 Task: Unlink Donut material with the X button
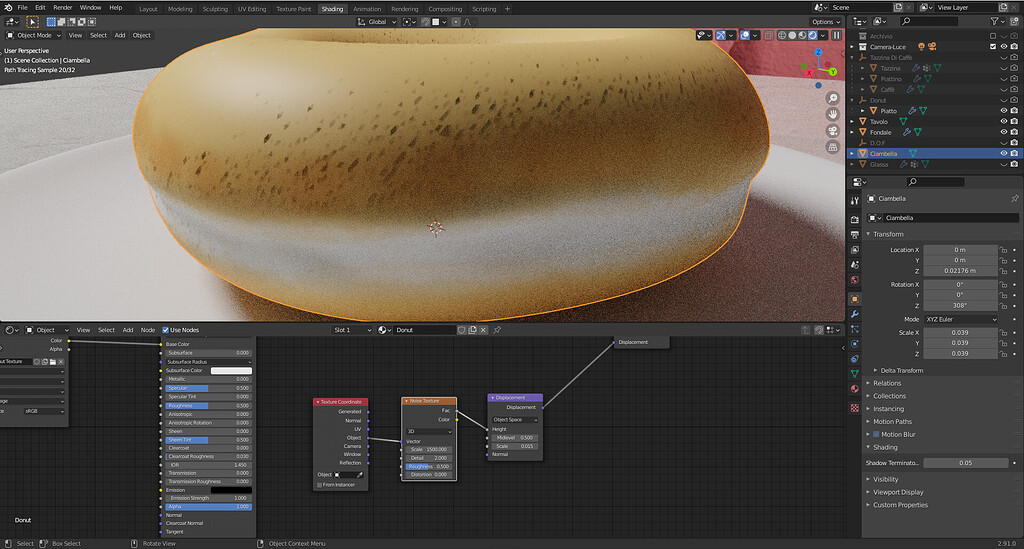coord(483,330)
